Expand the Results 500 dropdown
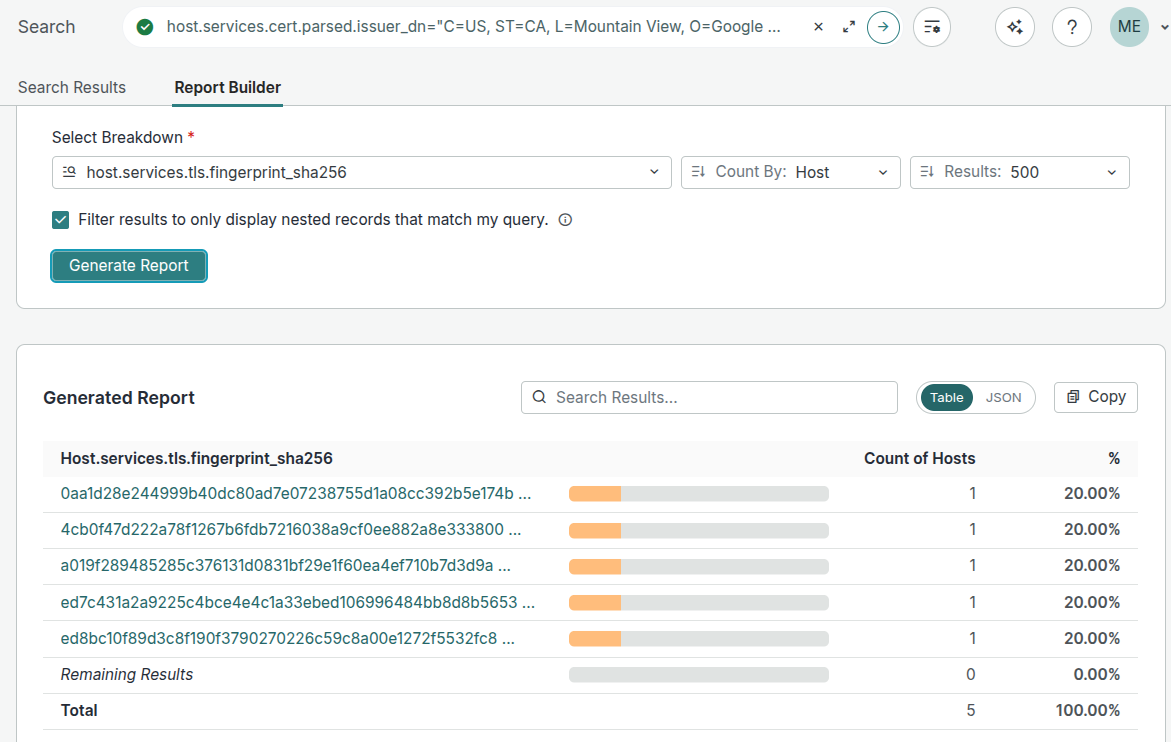The width and height of the screenshot is (1171, 742). [x=1019, y=172]
